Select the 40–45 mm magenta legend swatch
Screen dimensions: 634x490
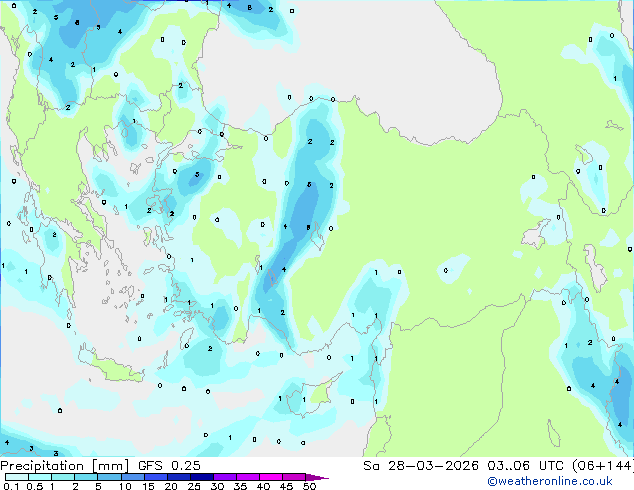tap(271, 477)
